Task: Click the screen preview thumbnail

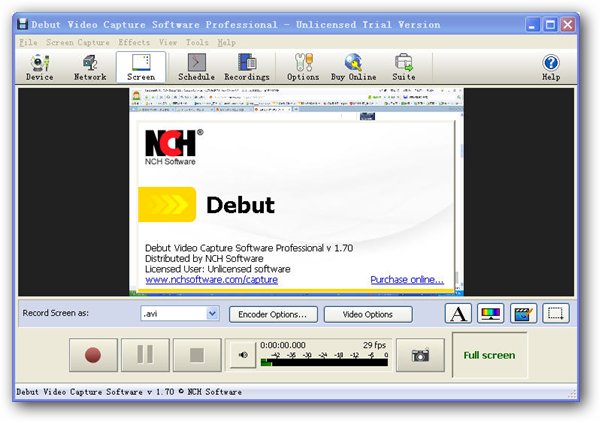Action: (296, 192)
